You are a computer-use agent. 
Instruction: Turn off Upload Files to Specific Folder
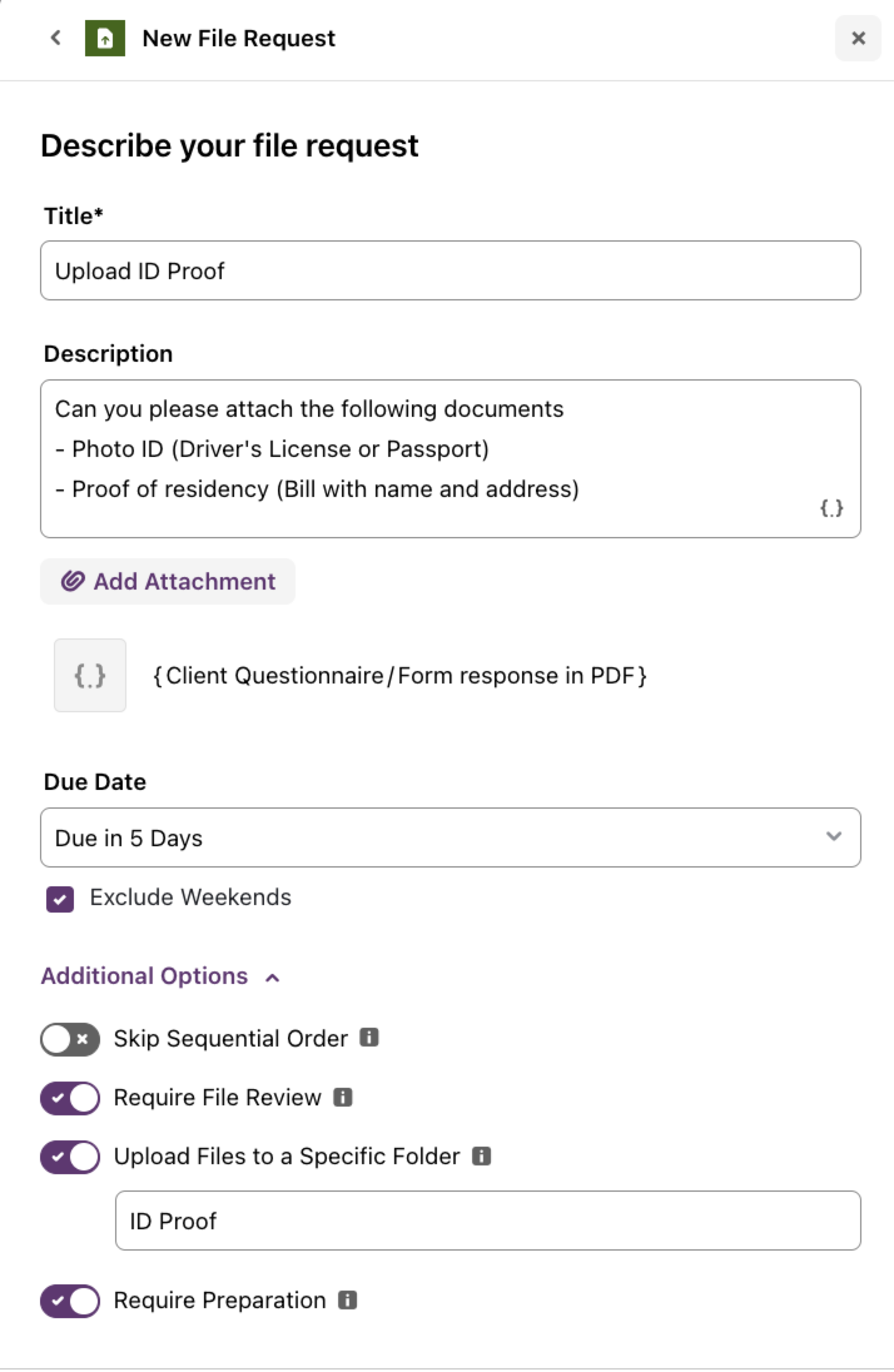pos(70,1157)
